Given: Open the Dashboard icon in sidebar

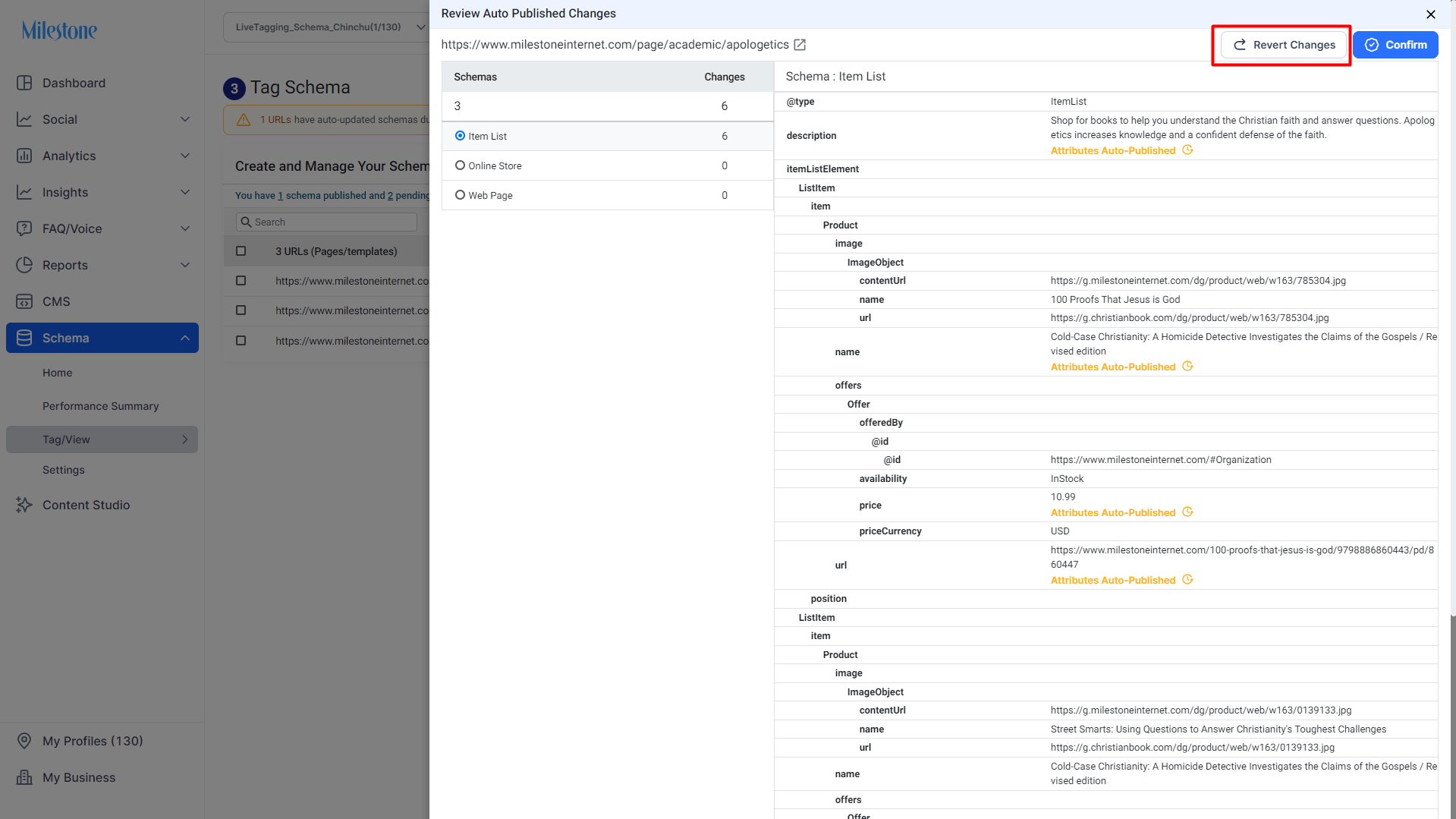Looking at the screenshot, I should 24,83.
